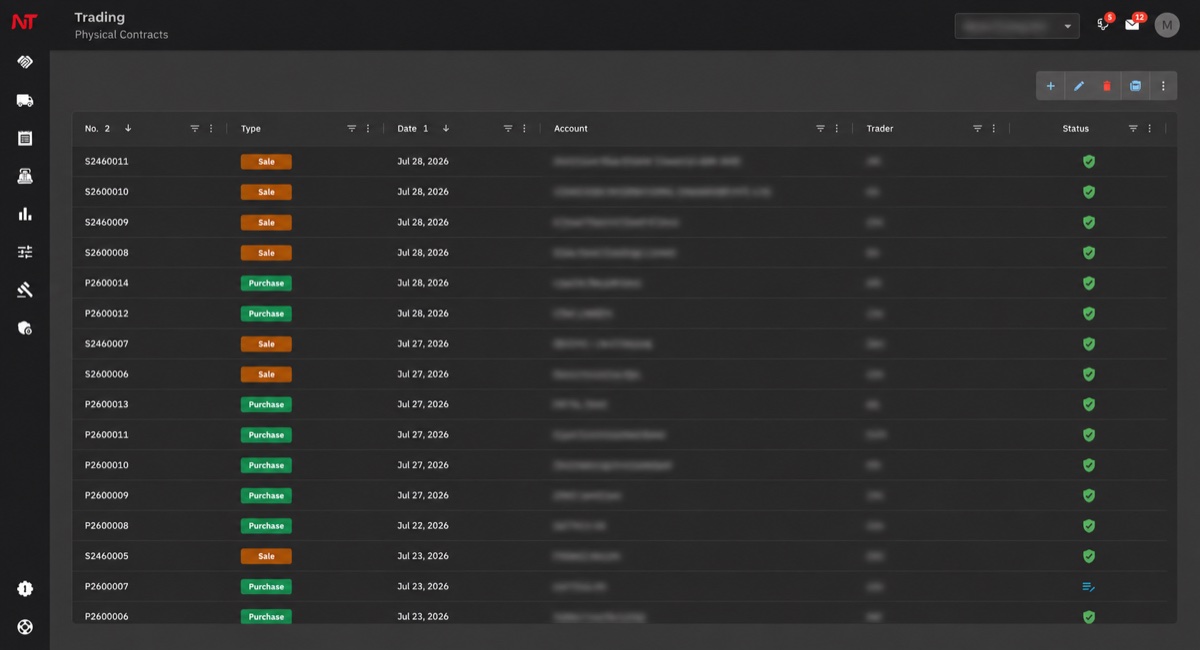Viewport: 1200px width, 650px height.
Task: Click the Sale tag on row S2460005
Action: coord(266,556)
